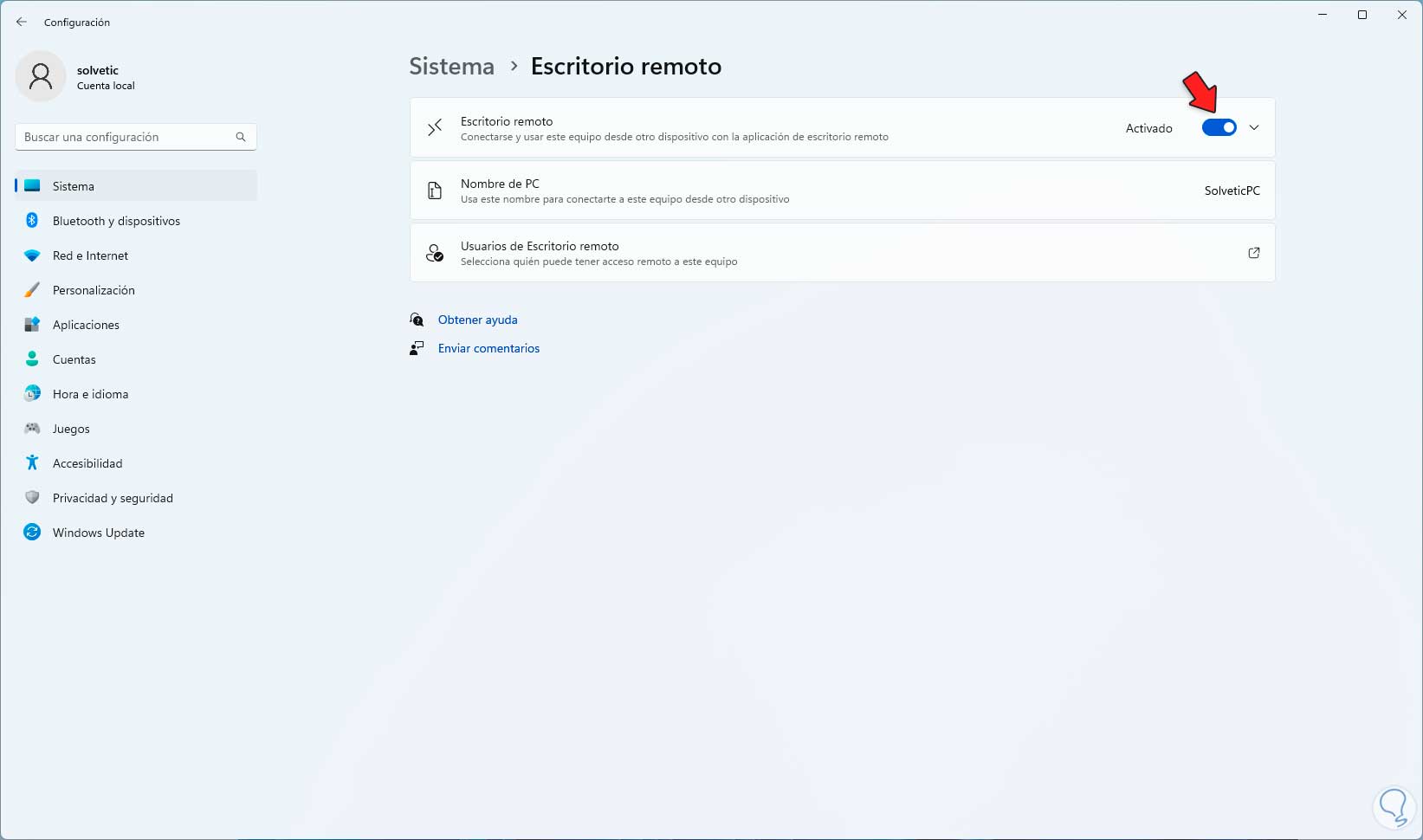Click the solvetic account name

[98, 70]
